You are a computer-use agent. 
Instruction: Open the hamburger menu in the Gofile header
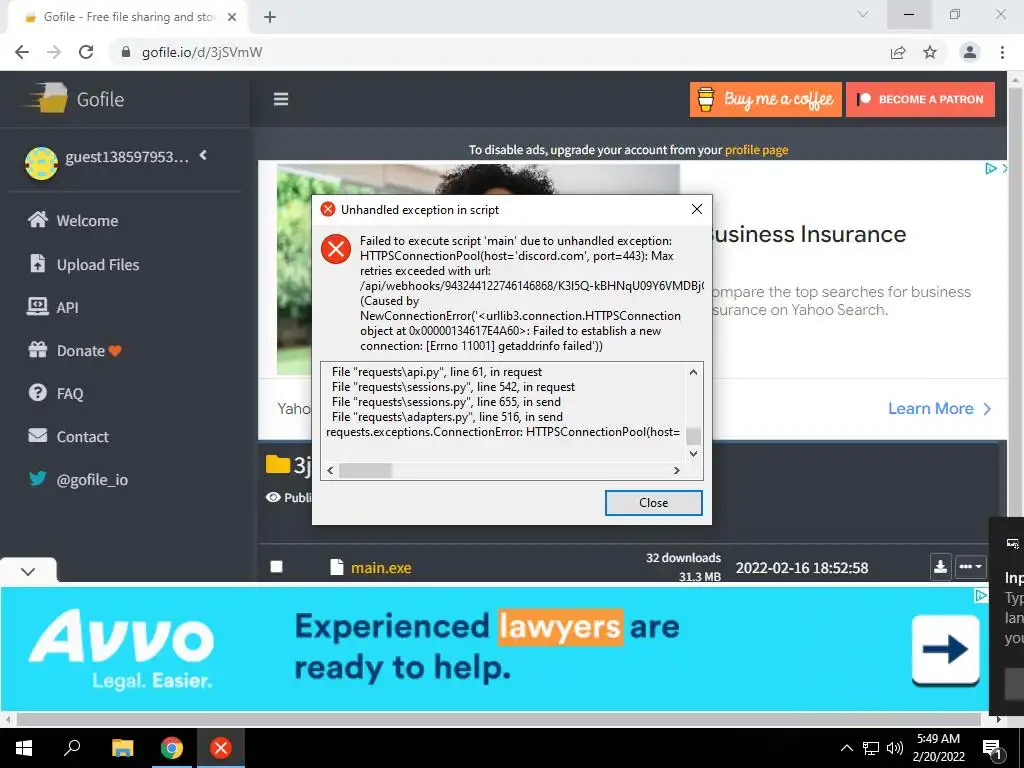pos(281,99)
